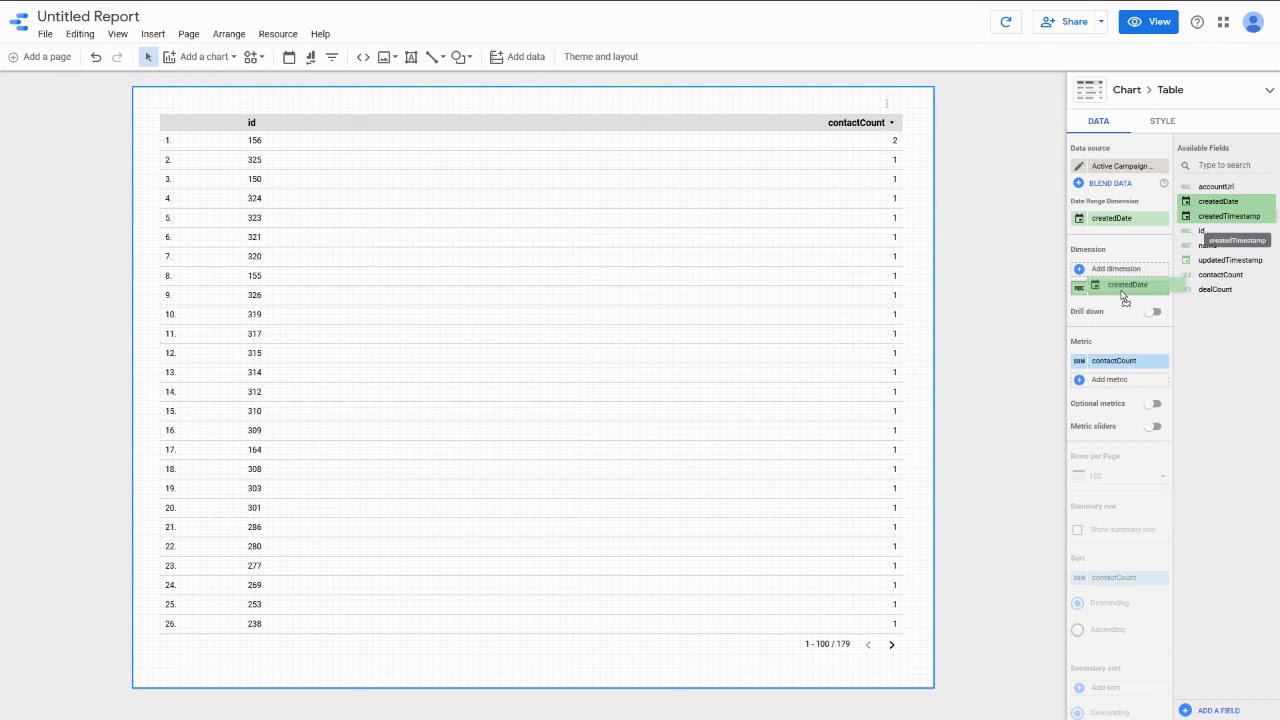1280x720 pixels.
Task: Insert a filter control
Action: 332,57
